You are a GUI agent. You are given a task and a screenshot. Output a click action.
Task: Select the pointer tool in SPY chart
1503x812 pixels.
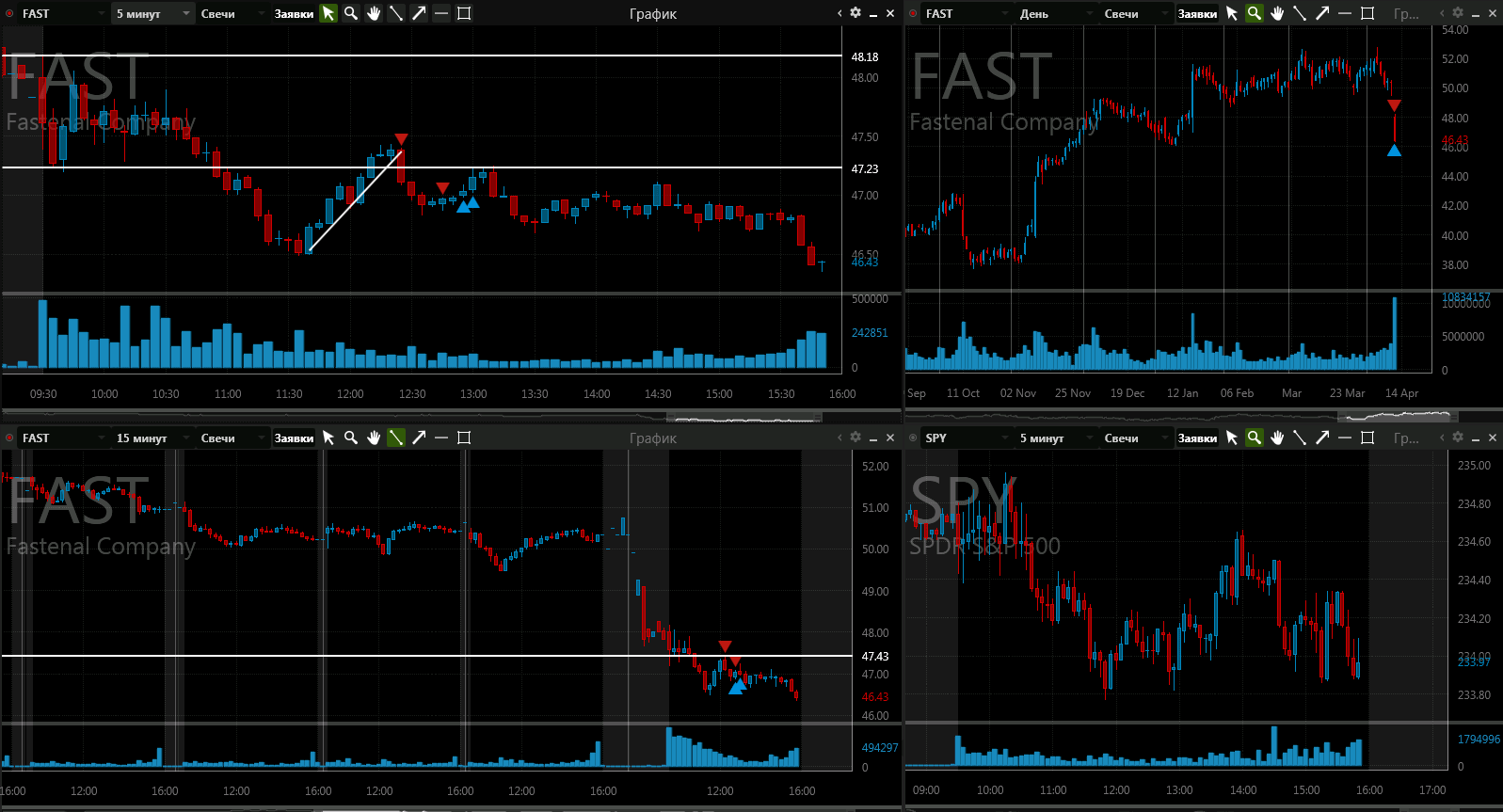click(x=1232, y=438)
